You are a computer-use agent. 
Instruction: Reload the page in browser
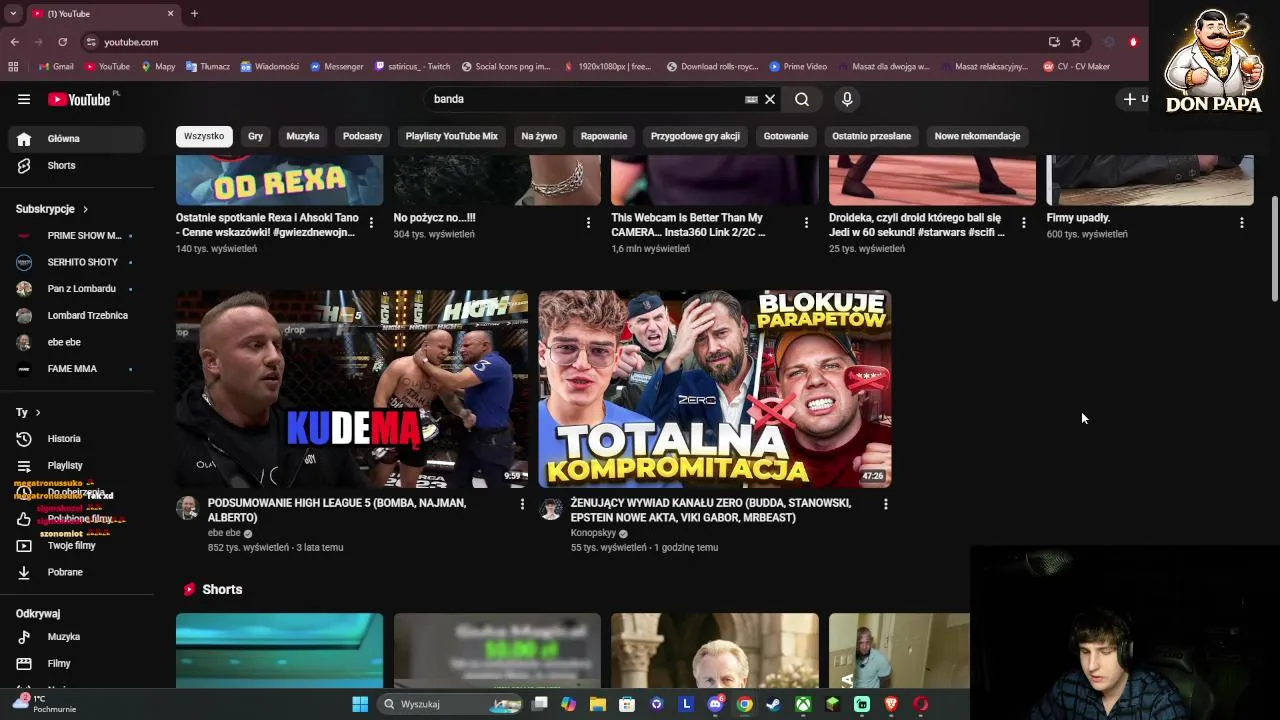(x=62, y=42)
